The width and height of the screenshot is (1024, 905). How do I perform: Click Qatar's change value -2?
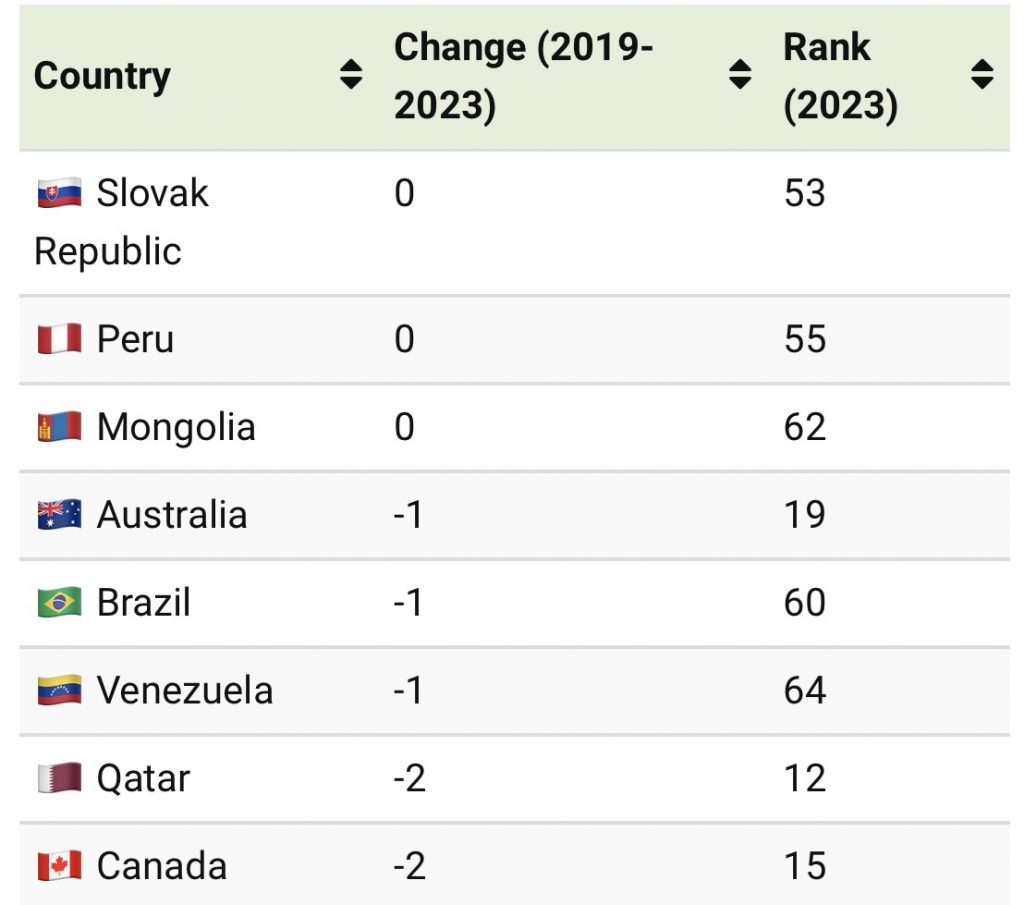[x=410, y=779]
